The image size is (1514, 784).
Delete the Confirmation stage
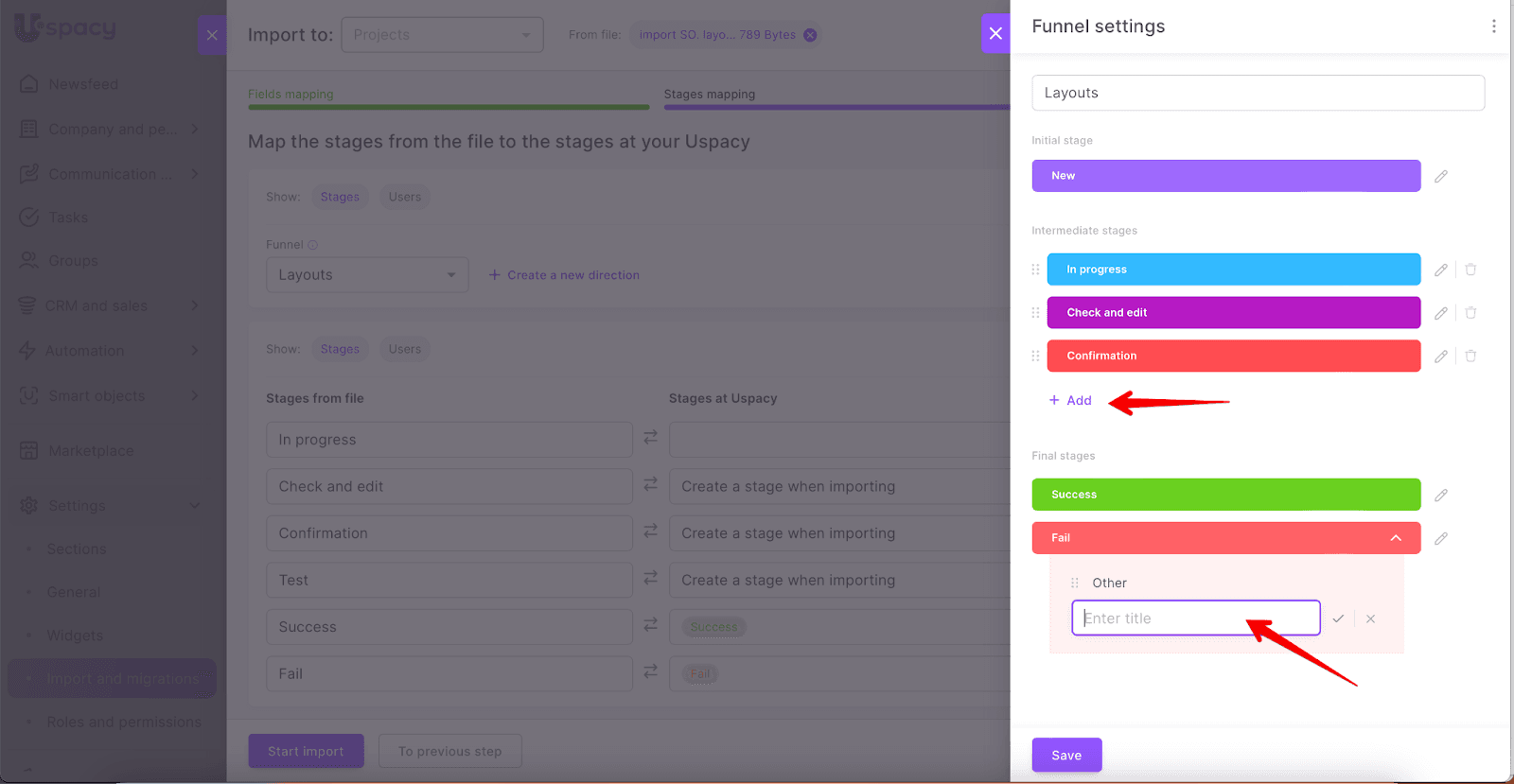pos(1470,357)
